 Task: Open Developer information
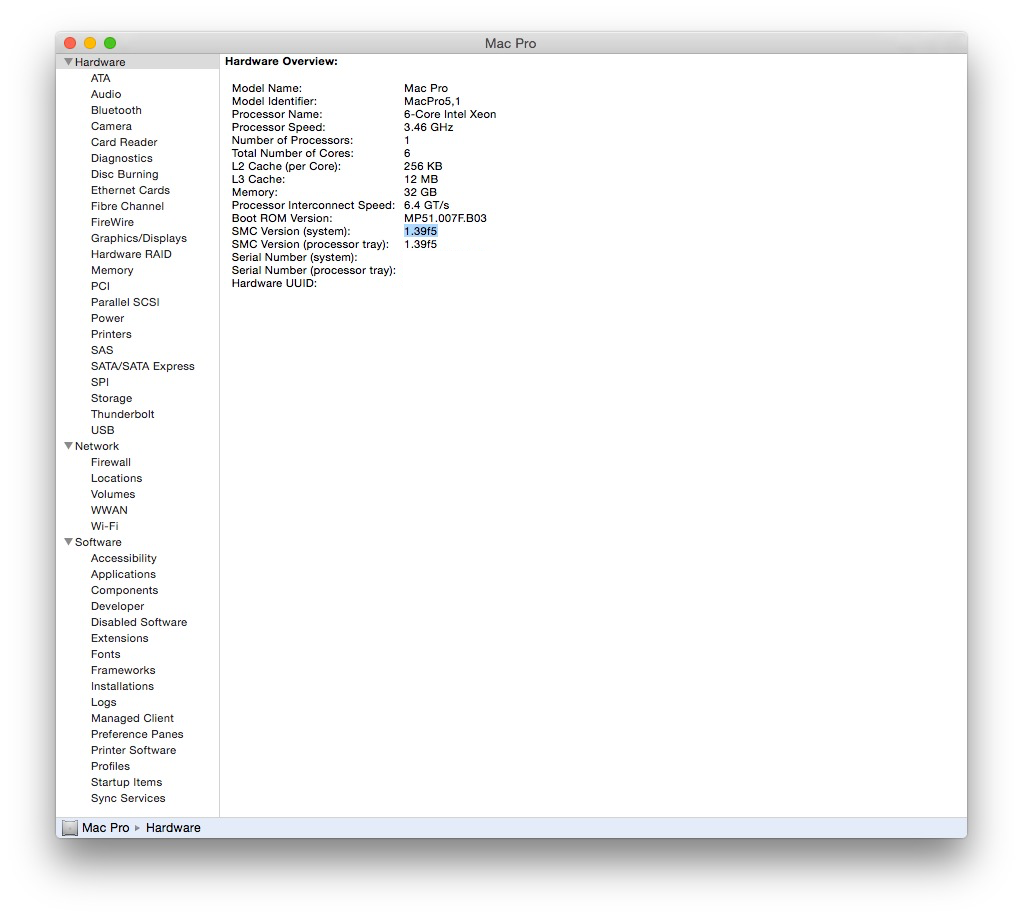pos(117,605)
